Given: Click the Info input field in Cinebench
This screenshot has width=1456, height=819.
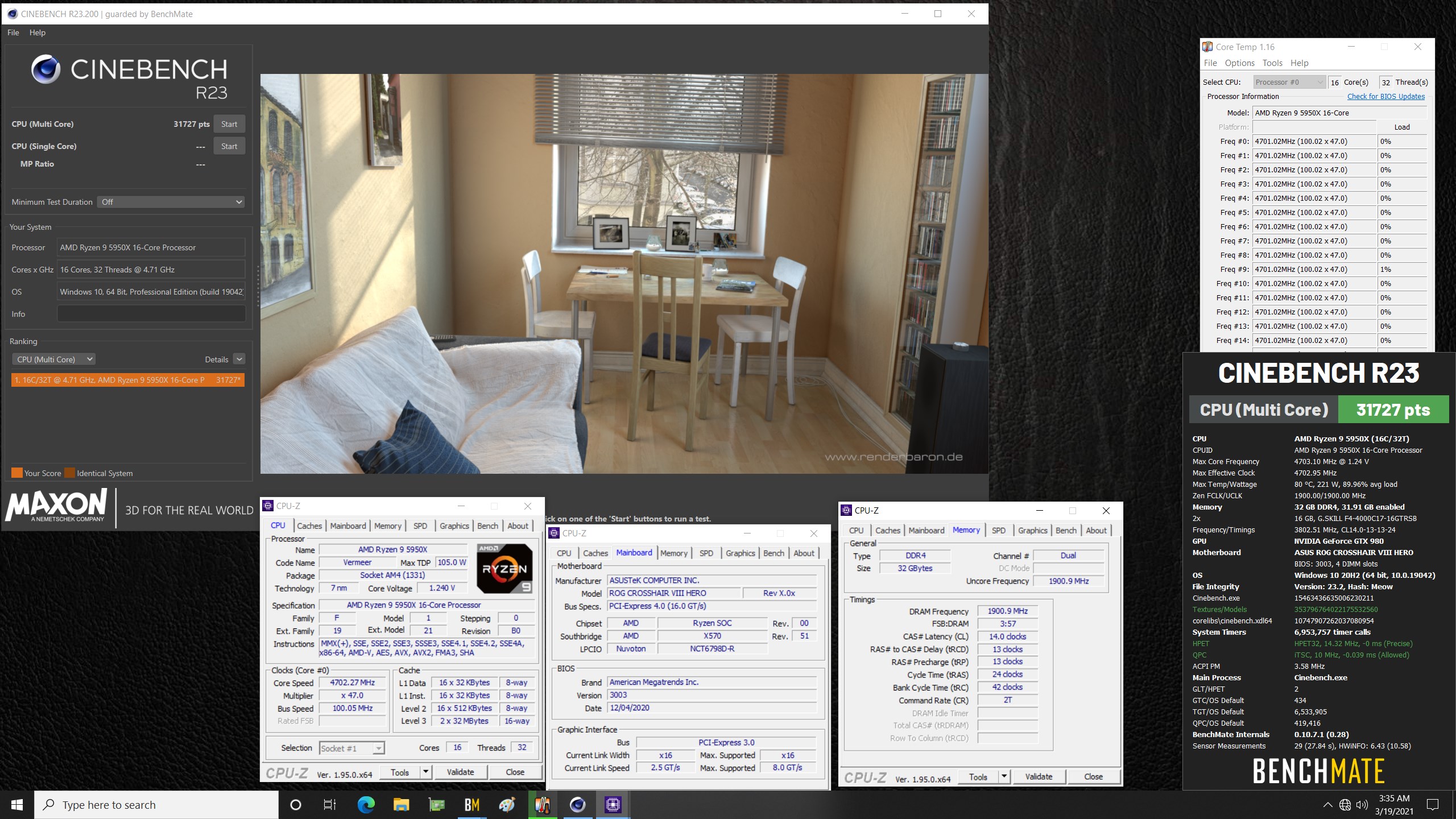Looking at the screenshot, I should [151, 314].
